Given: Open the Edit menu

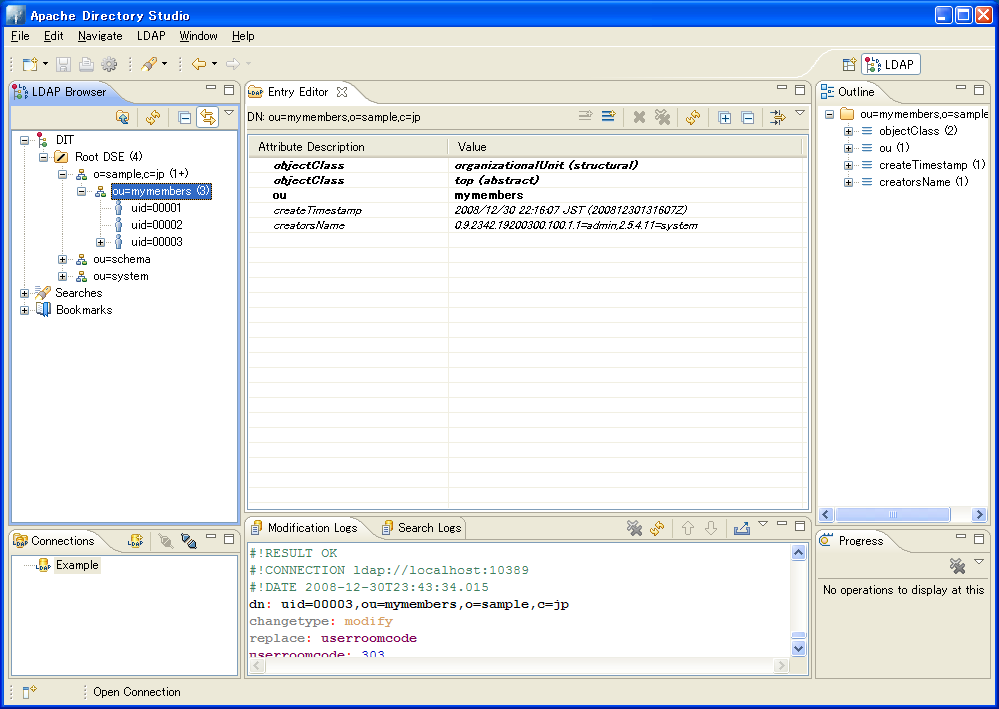Looking at the screenshot, I should [54, 36].
